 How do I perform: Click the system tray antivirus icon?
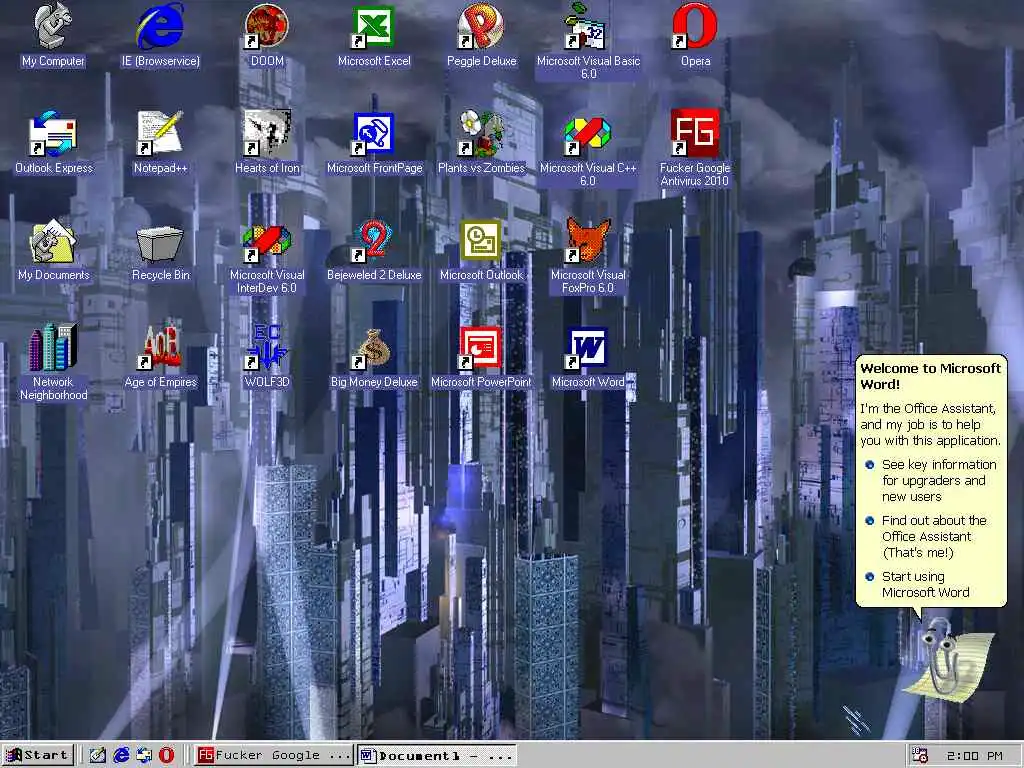point(920,756)
